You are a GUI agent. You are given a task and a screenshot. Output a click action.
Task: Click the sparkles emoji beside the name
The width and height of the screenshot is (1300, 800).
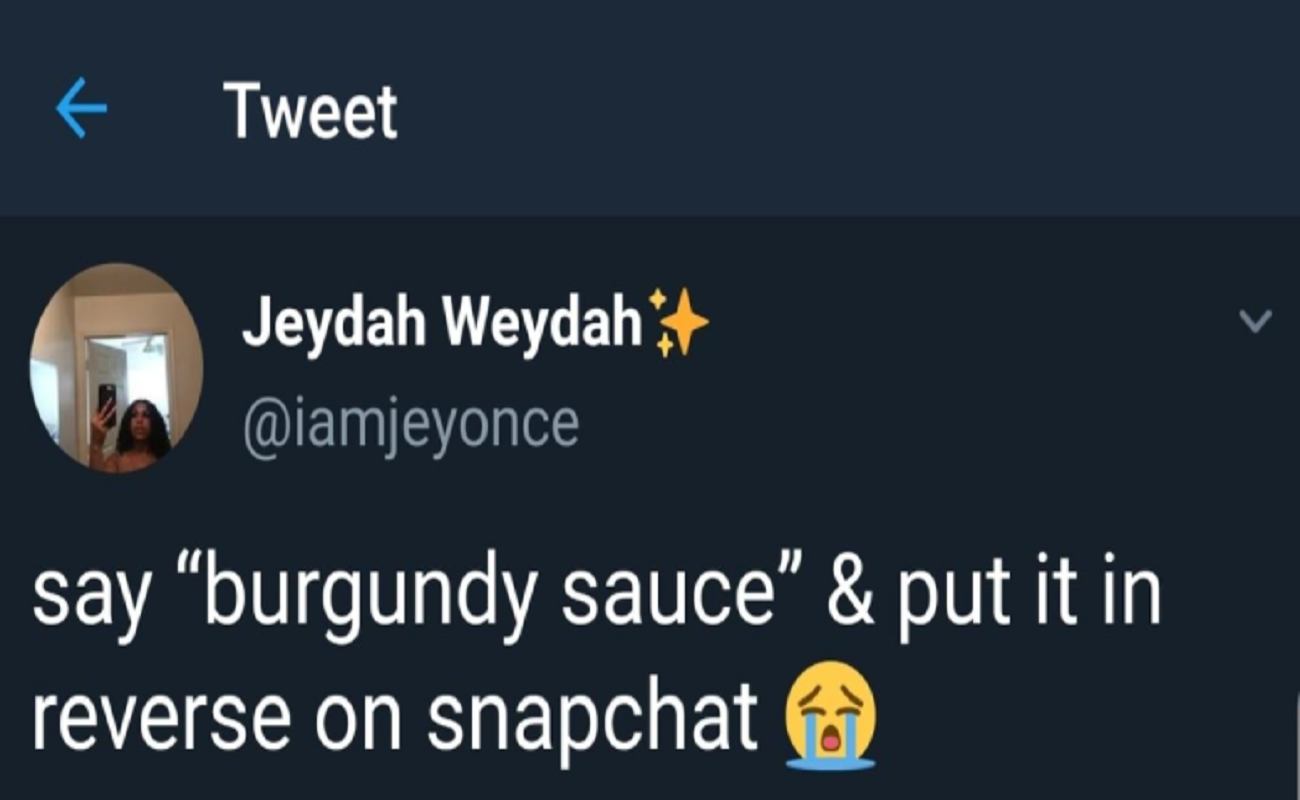point(678,322)
